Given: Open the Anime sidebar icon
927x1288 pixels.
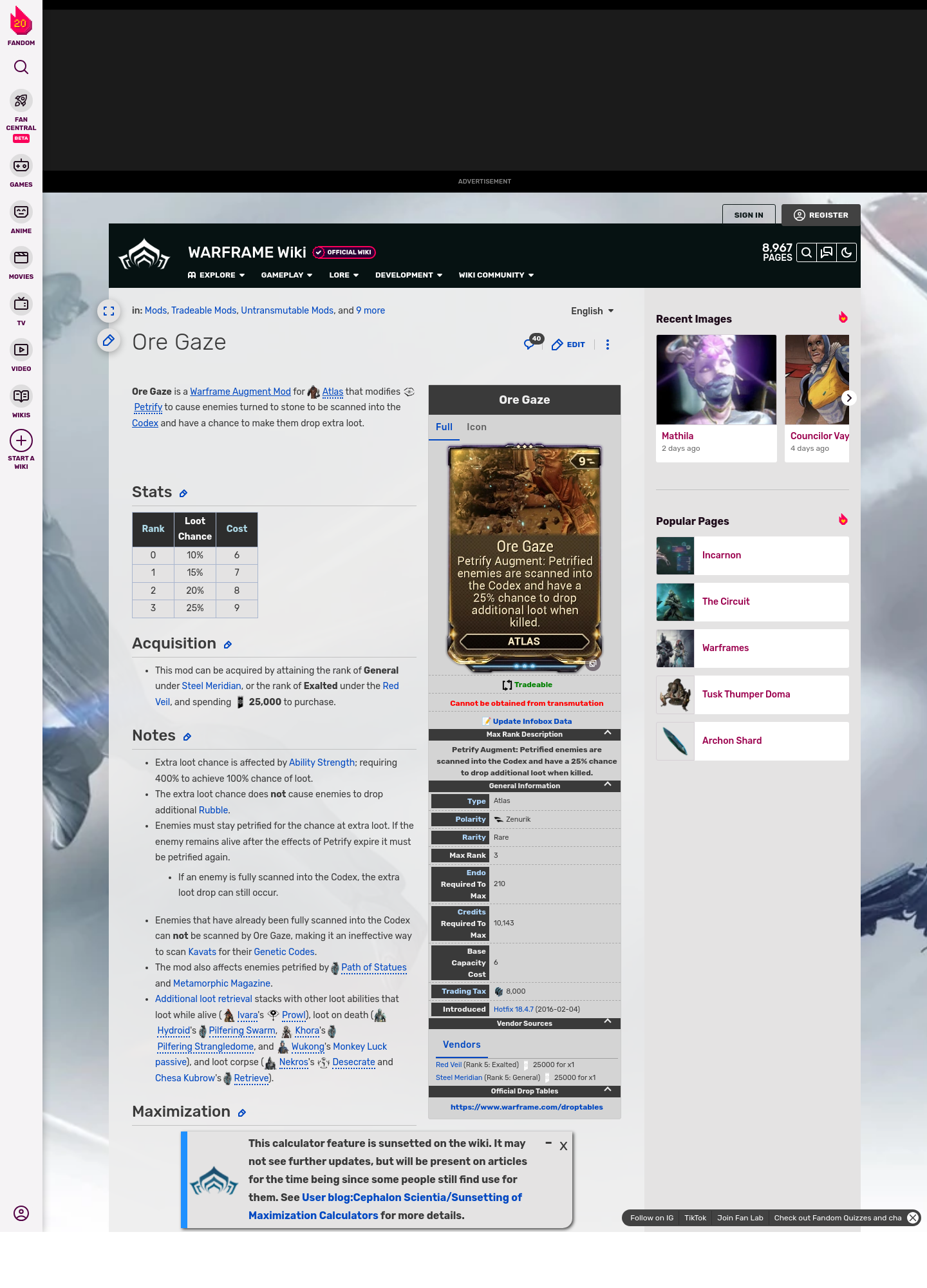Looking at the screenshot, I should (21, 212).
